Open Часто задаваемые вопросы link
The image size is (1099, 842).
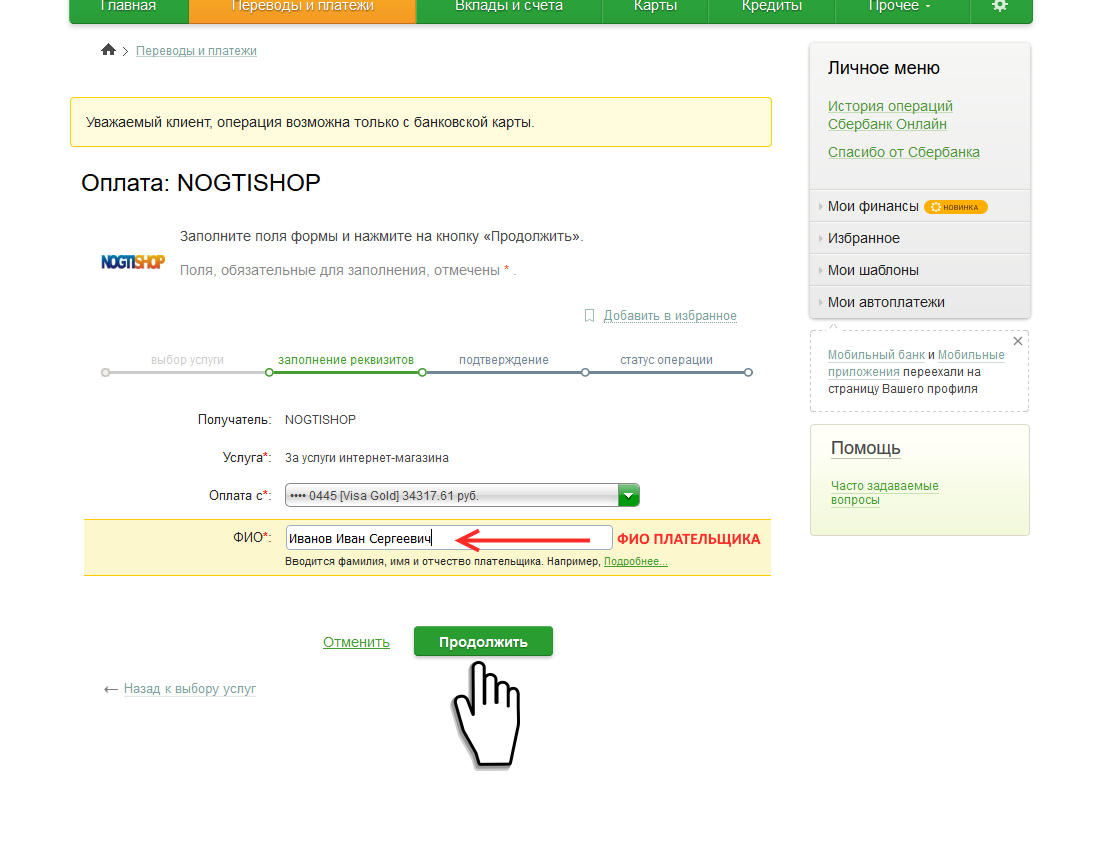tap(885, 493)
